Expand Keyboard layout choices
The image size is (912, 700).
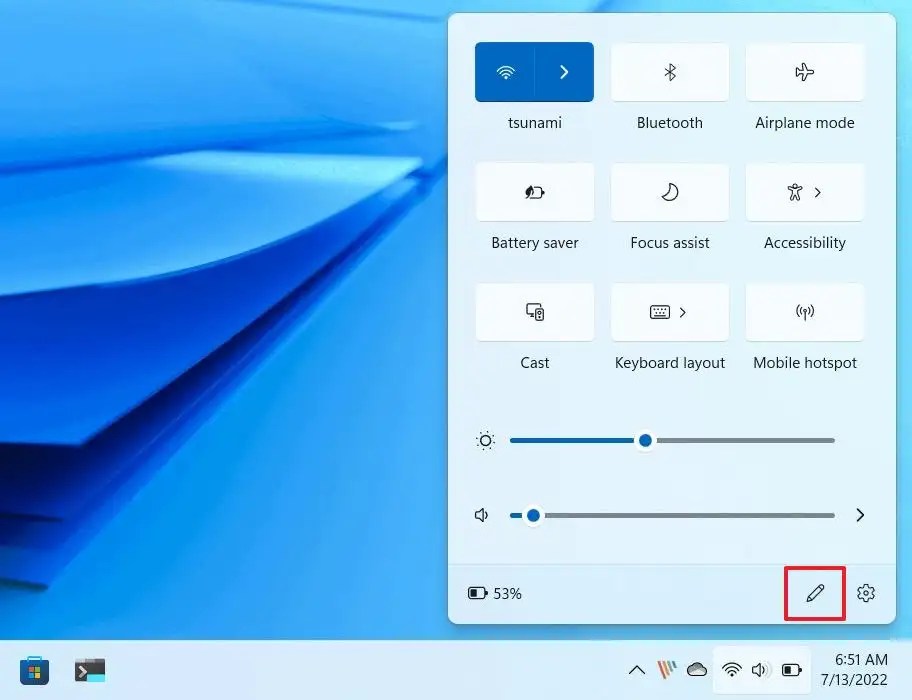click(x=685, y=312)
